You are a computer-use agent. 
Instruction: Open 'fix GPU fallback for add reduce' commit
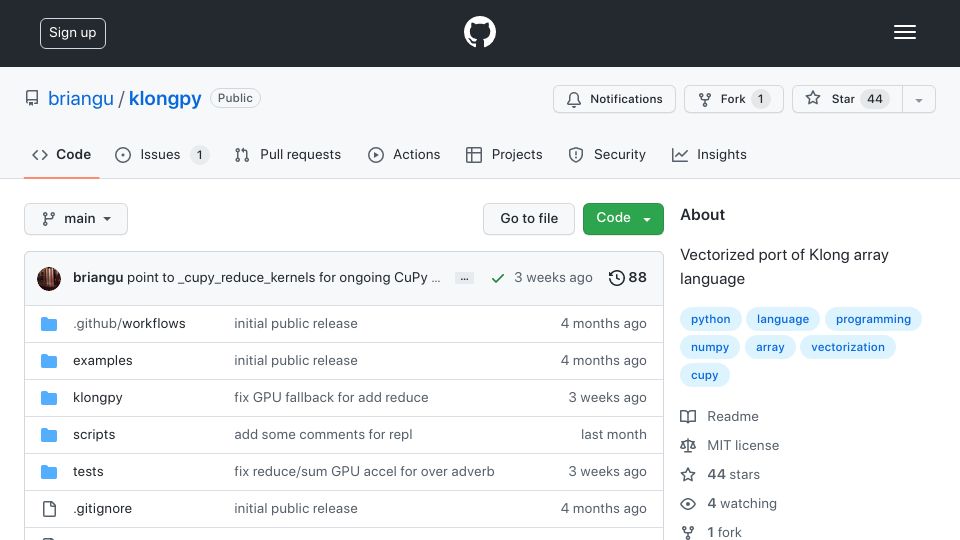coord(331,398)
